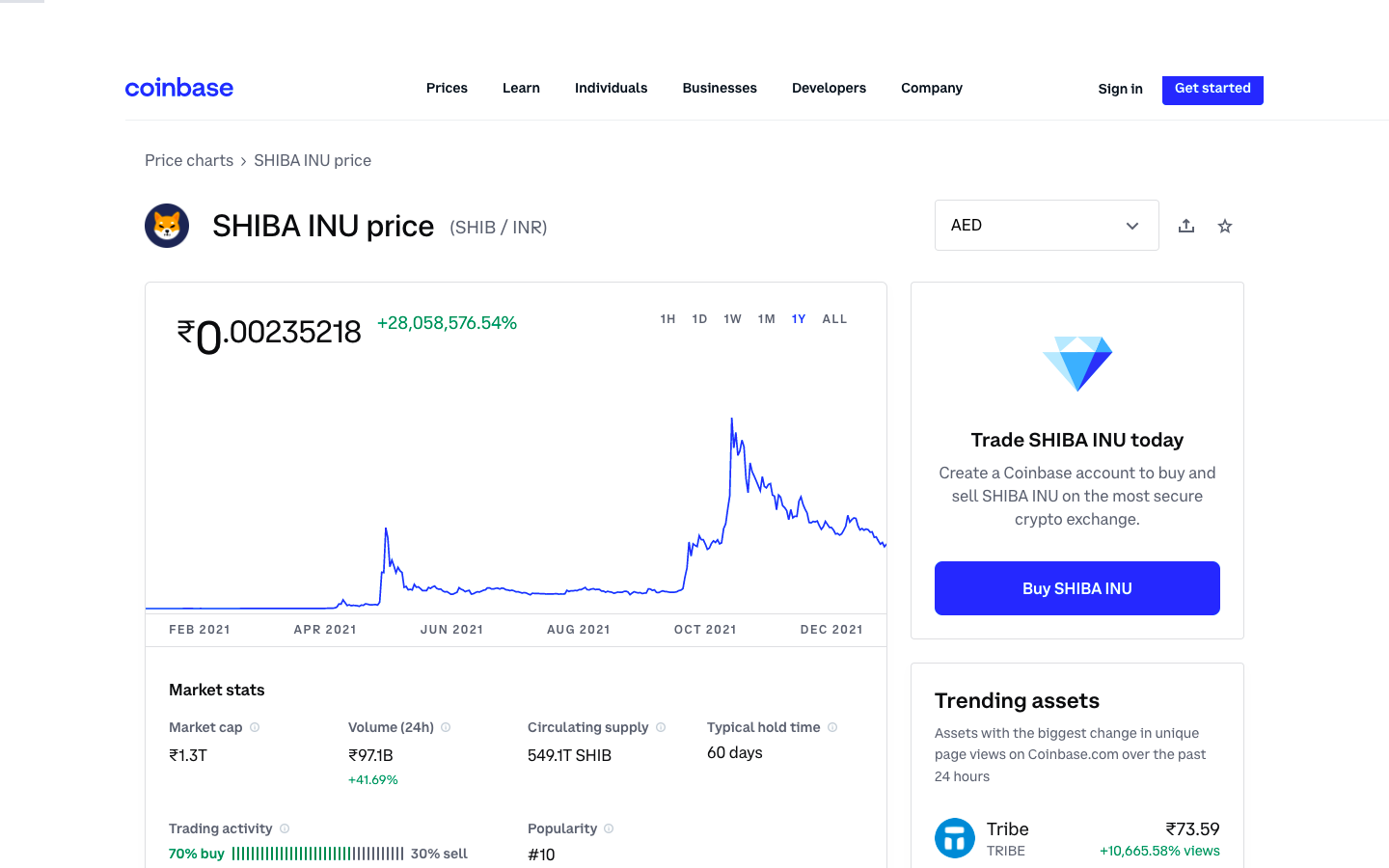Click the Sign in link

[1120, 89]
